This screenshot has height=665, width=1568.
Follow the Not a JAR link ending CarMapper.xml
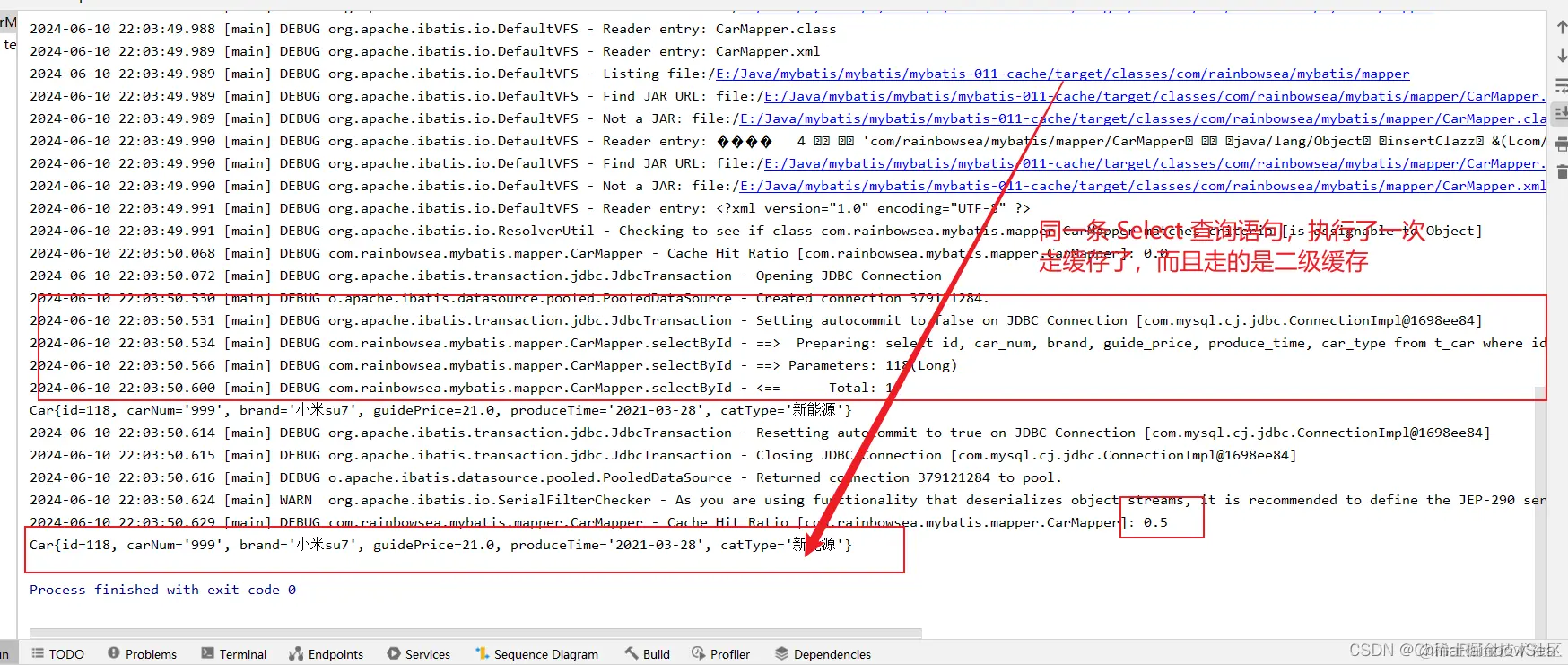click(x=1143, y=186)
